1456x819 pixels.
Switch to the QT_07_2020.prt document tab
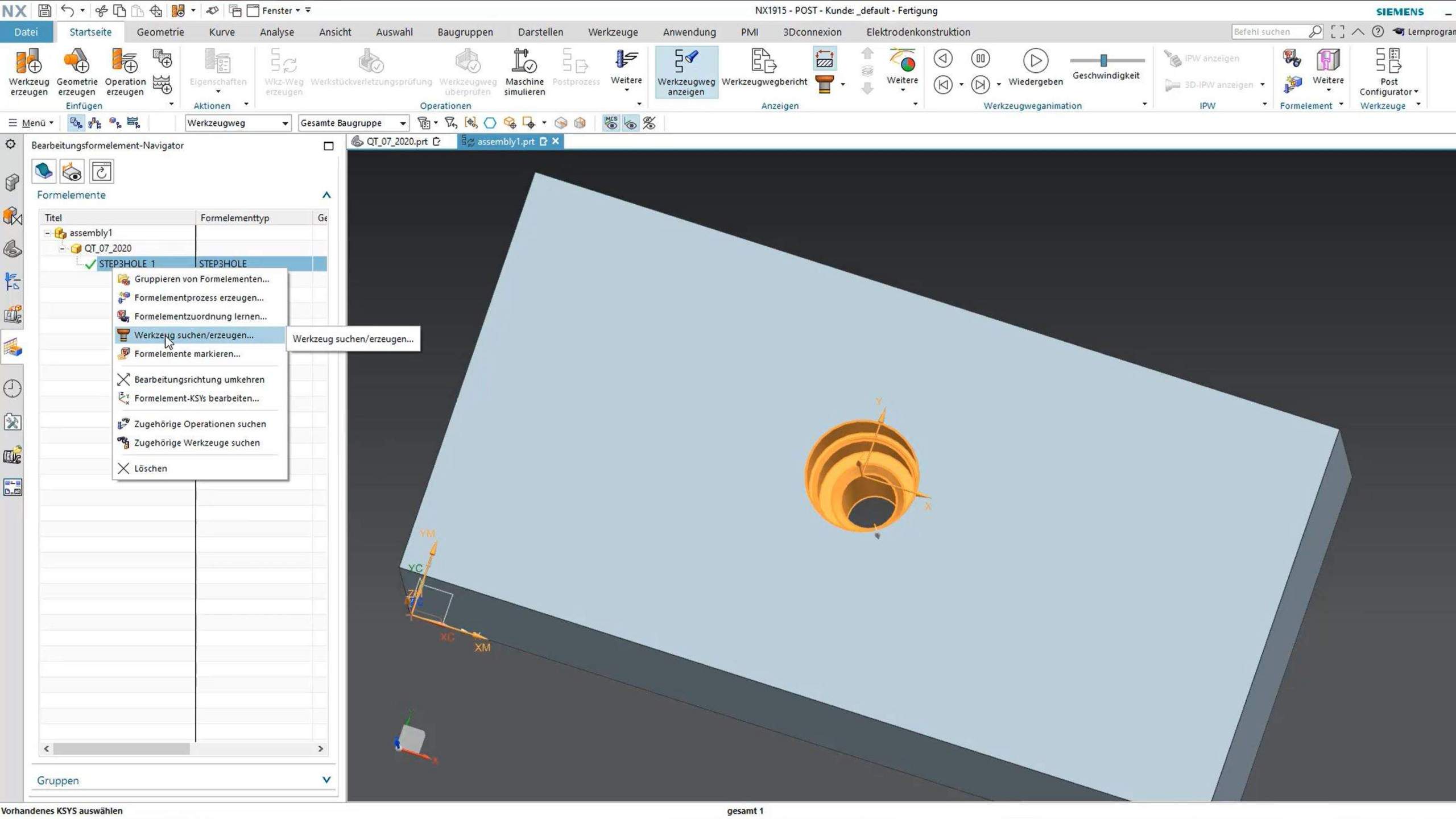click(396, 141)
